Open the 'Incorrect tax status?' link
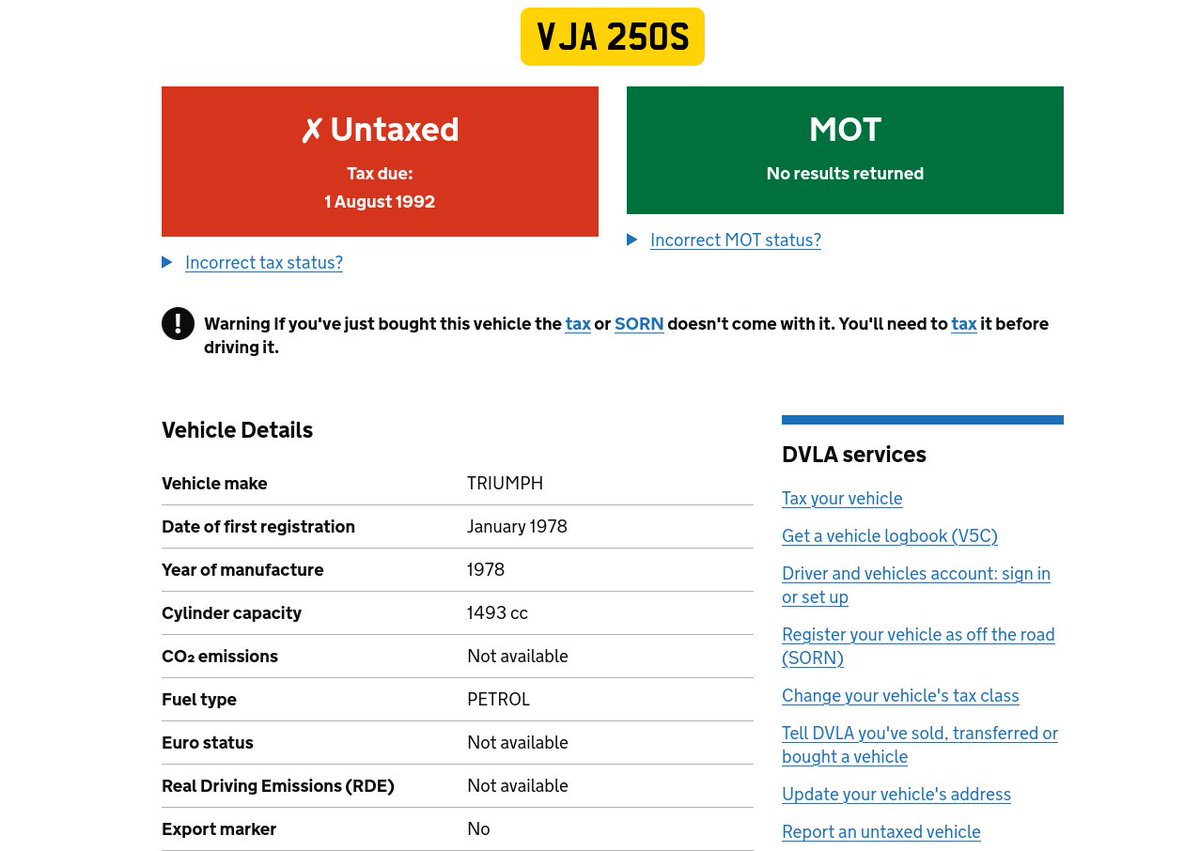1200x851 pixels. coord(264,262)
